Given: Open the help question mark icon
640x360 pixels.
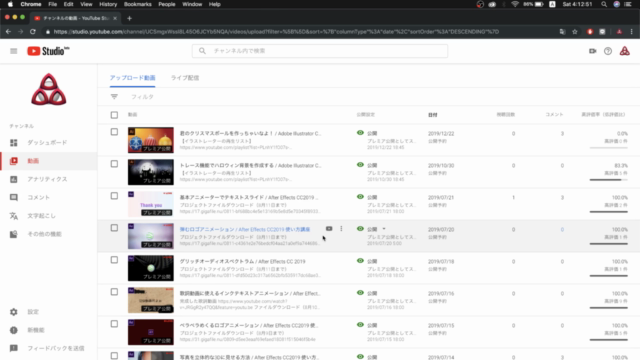Looking at the screenshot, I should point(608,51).
